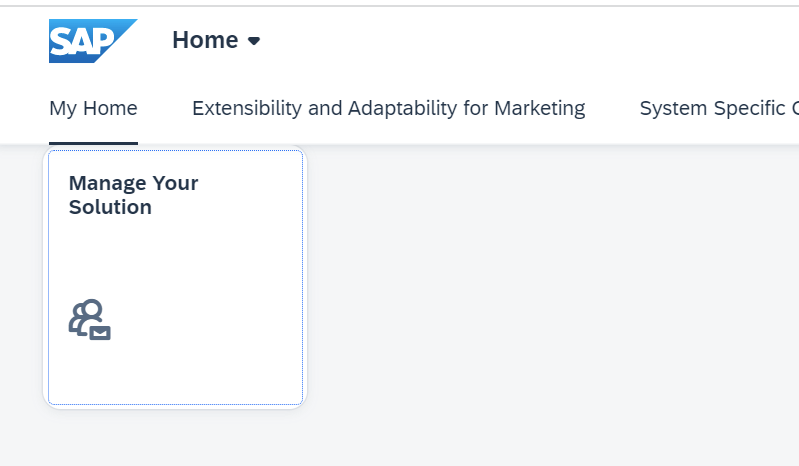The width and height of the screenshot is (799, 466).
Task: Click the envelope badge on tile icon
Action: [100, 333]
